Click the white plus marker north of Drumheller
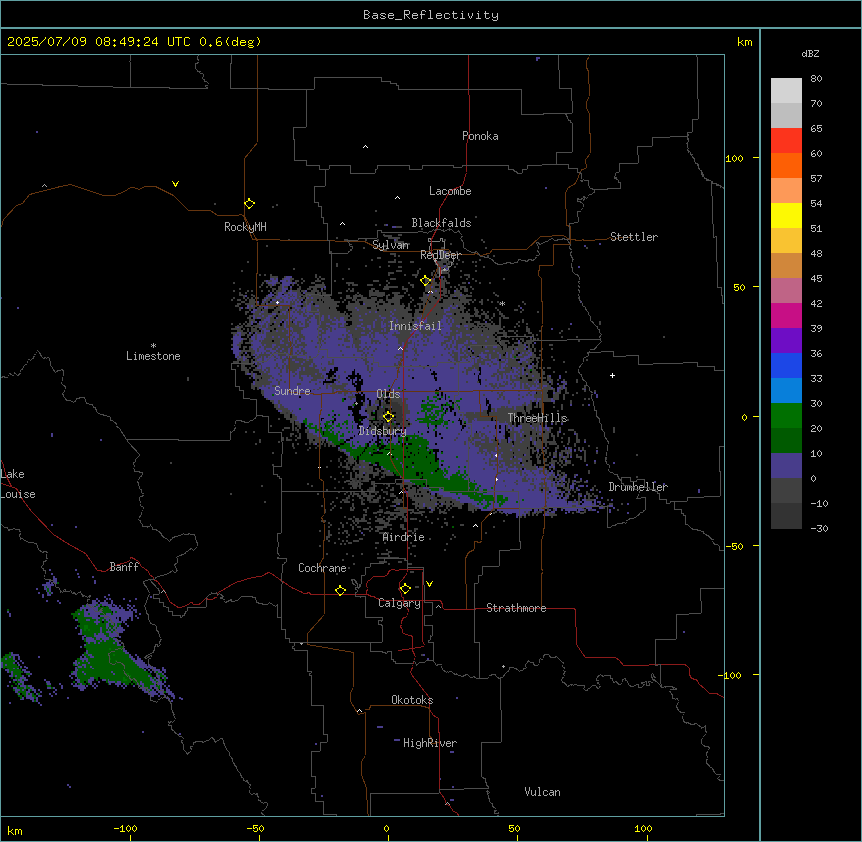 [x=612, y=375]
